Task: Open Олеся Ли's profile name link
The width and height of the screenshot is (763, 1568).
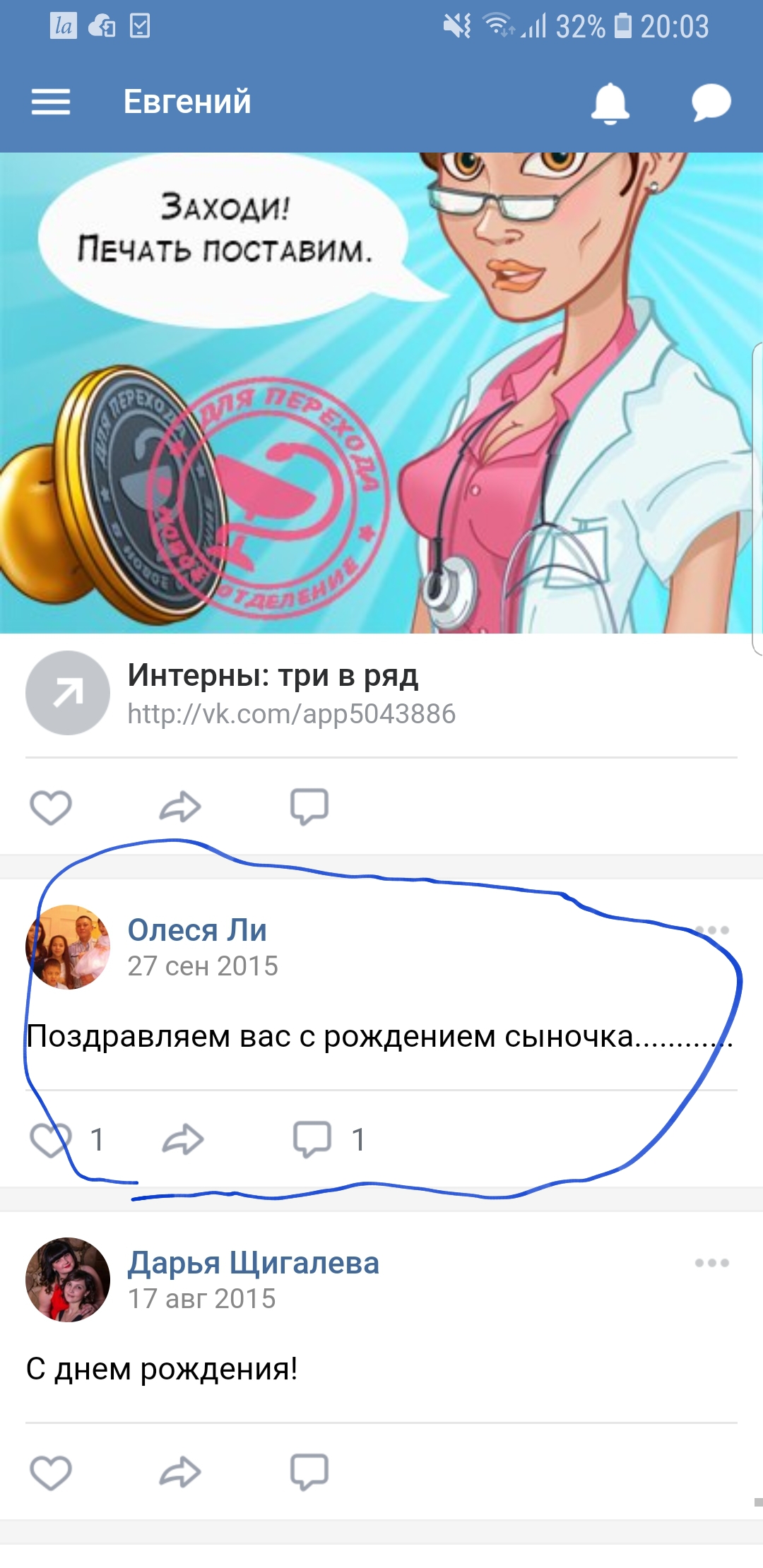Action: (197, 930)
